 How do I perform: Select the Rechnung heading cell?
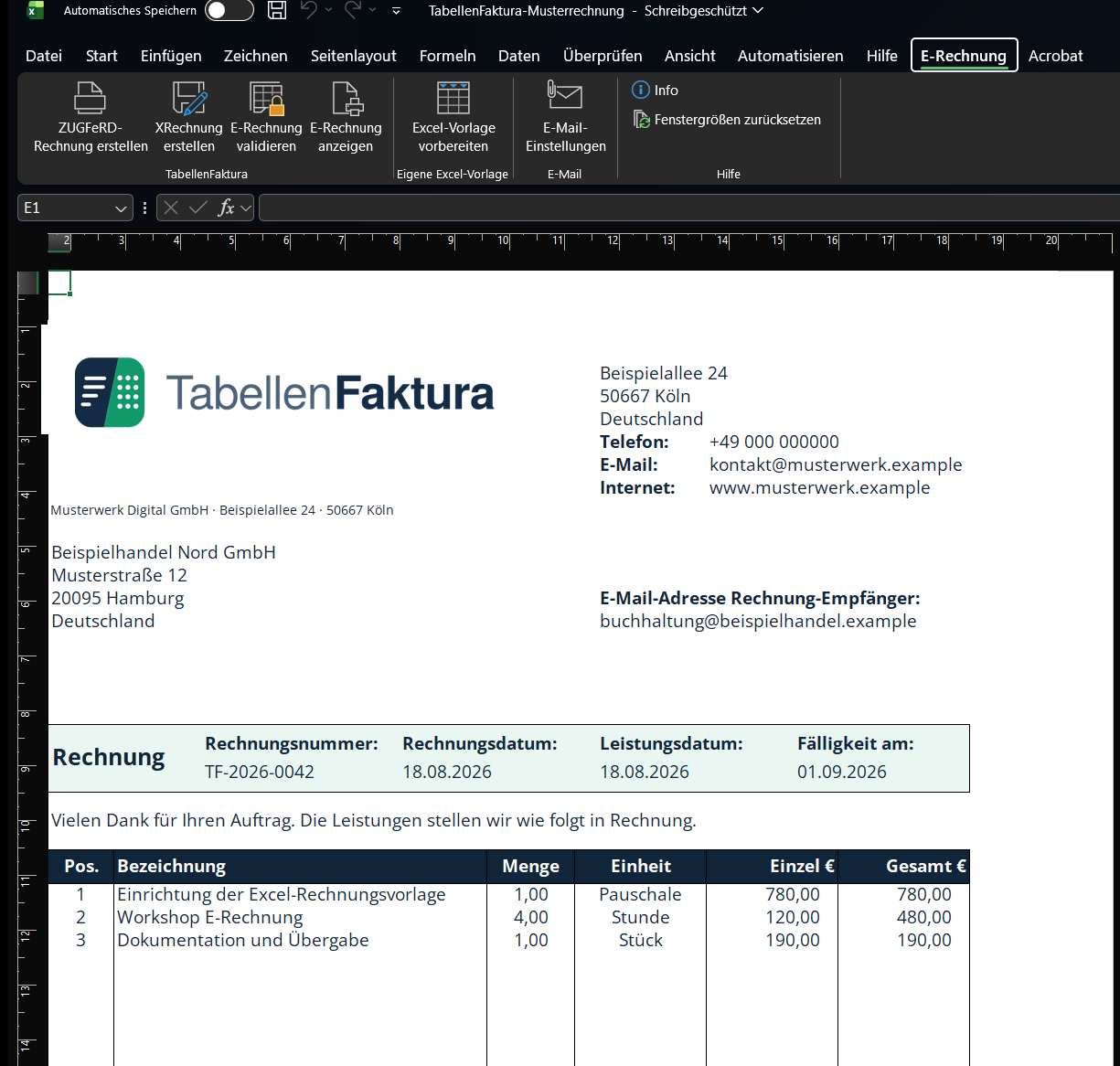pos(109,757)
